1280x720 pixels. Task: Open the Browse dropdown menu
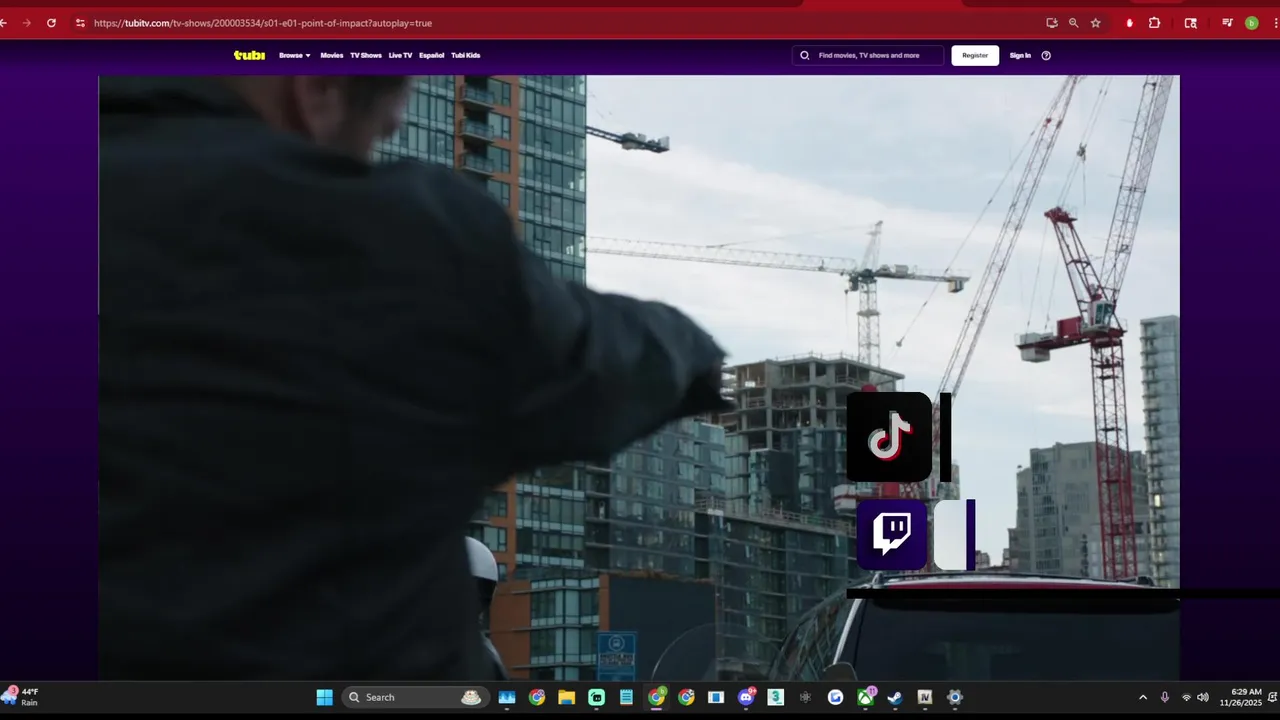[295, 55]
